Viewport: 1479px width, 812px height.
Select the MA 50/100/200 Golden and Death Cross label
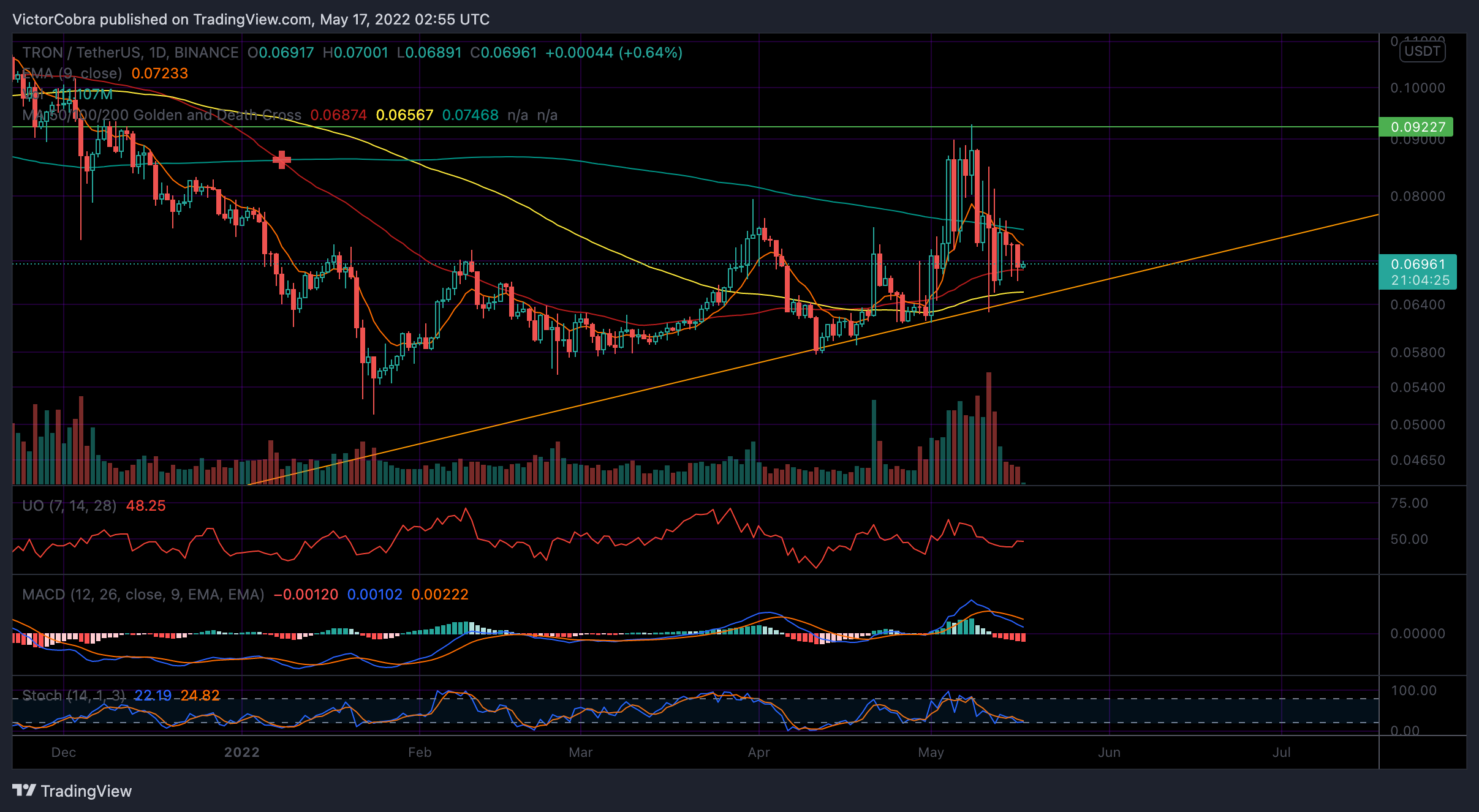pos(162,115)
